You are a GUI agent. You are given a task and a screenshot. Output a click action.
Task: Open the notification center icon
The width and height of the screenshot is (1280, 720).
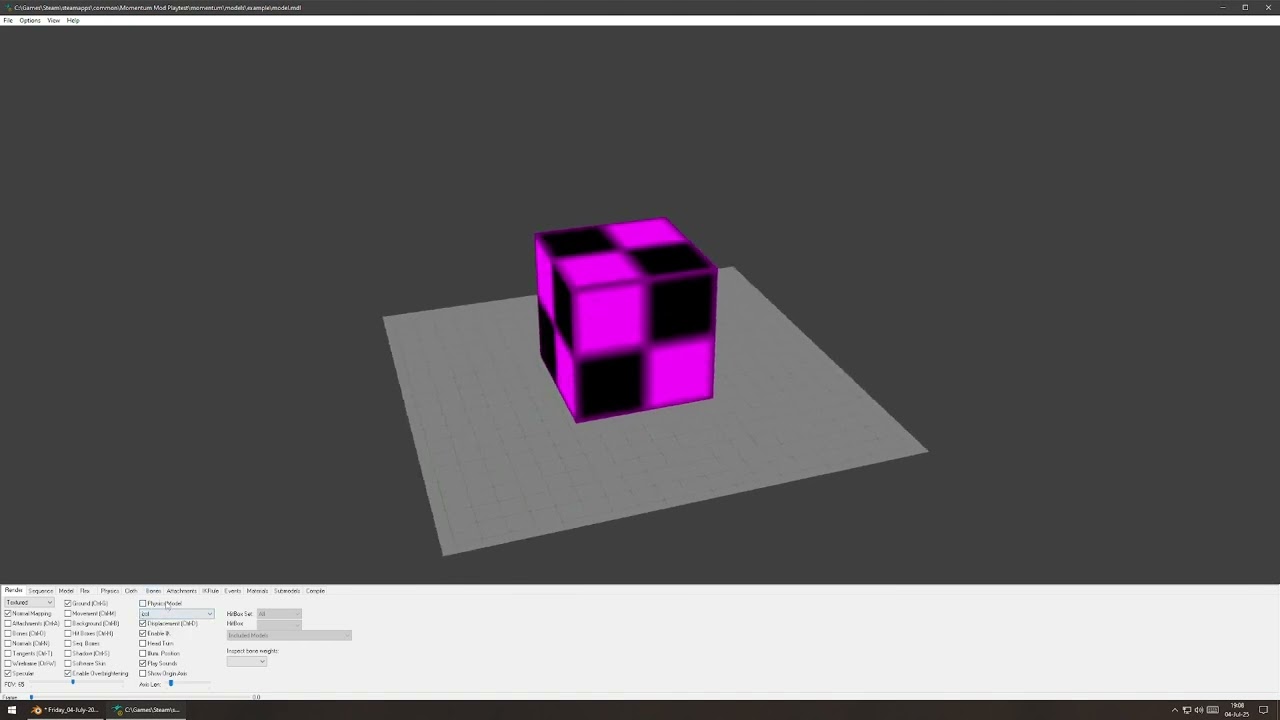click(x=1264, y=710)
